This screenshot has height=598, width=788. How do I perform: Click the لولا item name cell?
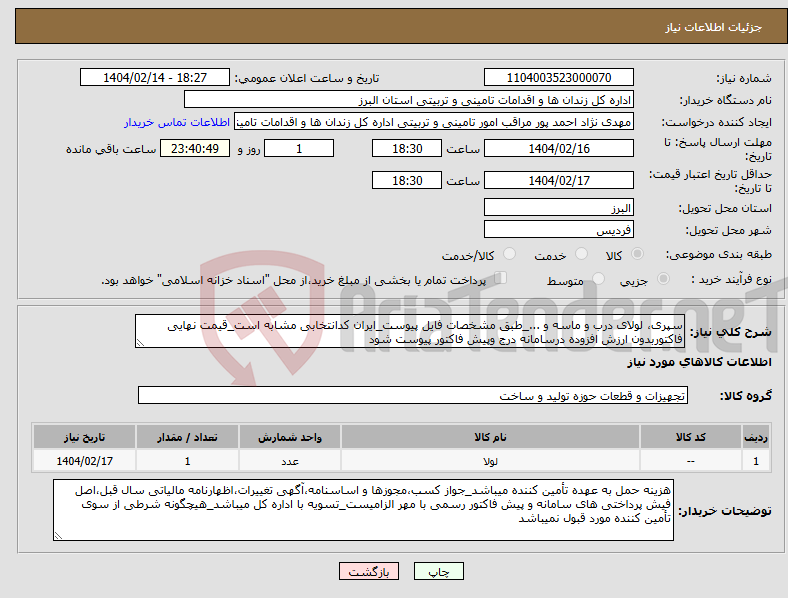490,460
